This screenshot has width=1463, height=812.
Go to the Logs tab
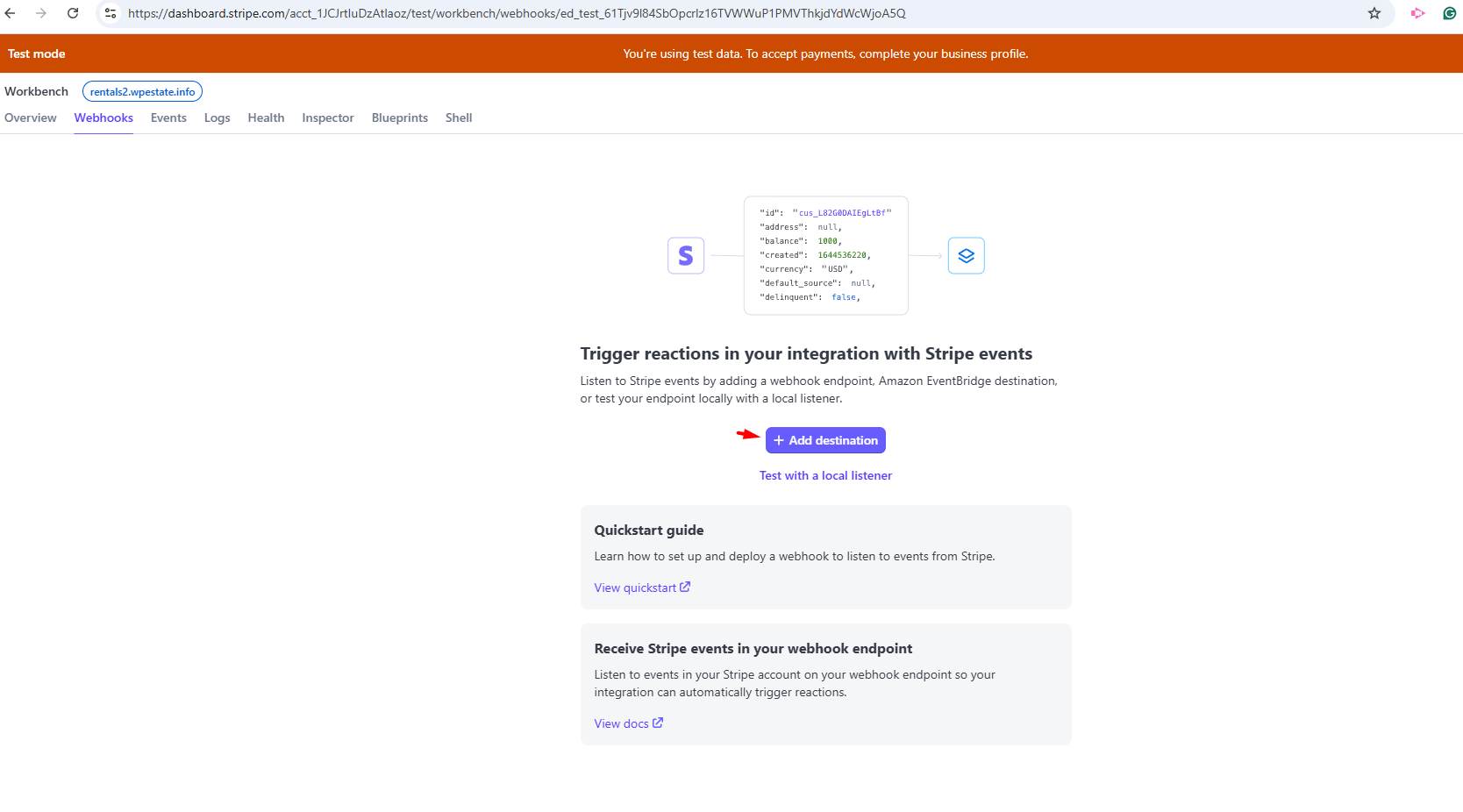pyautogui.click(x=217, y=118)
